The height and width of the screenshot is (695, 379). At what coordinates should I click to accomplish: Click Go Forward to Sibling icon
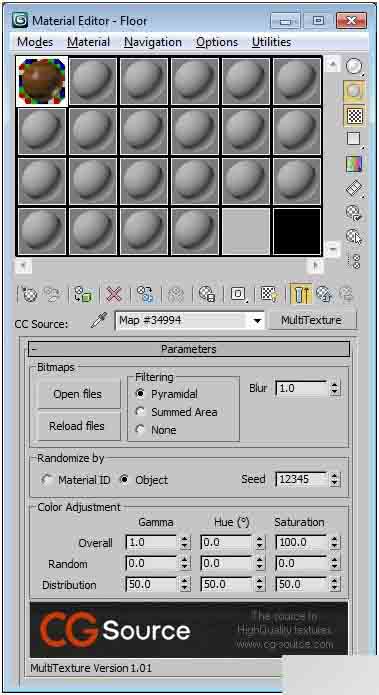pos(346,294)
